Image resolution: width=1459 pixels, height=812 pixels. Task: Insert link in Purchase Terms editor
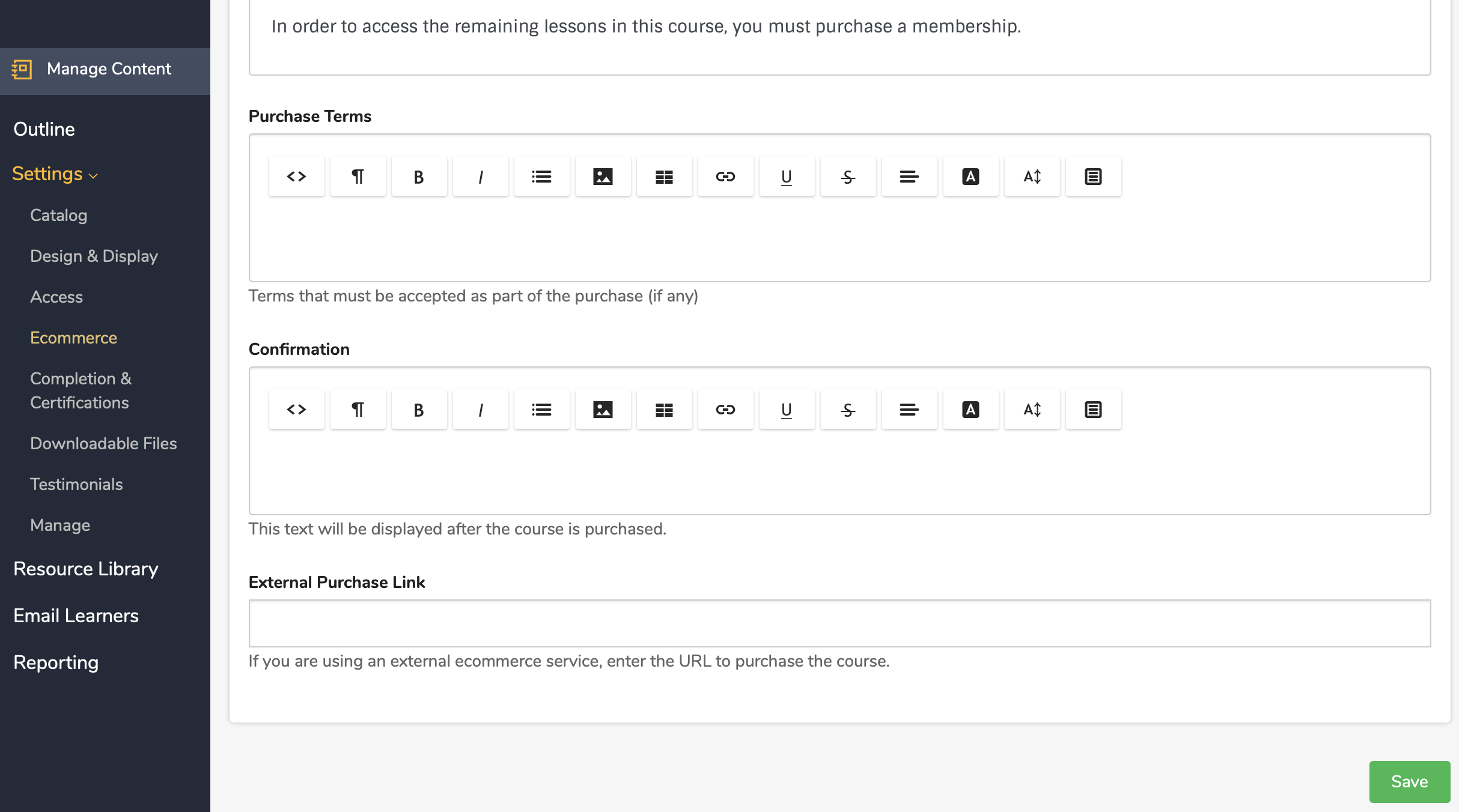tap(726, 177)
